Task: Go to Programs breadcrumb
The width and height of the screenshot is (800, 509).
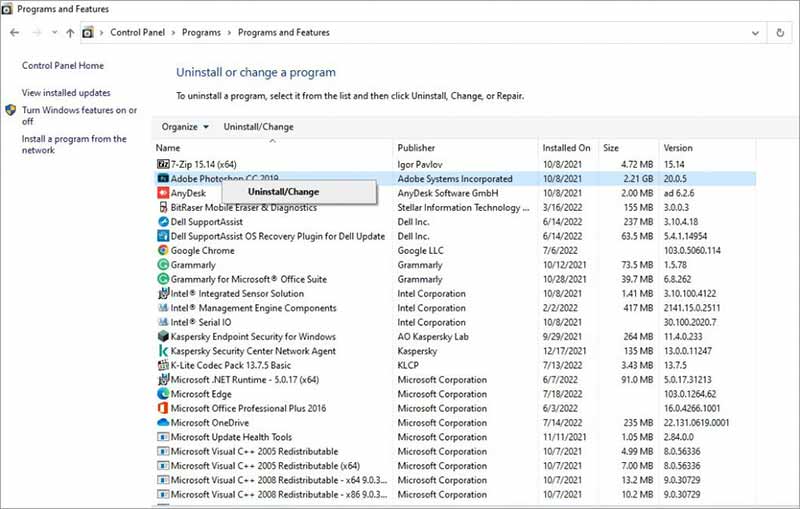Action: coord(201,33)
